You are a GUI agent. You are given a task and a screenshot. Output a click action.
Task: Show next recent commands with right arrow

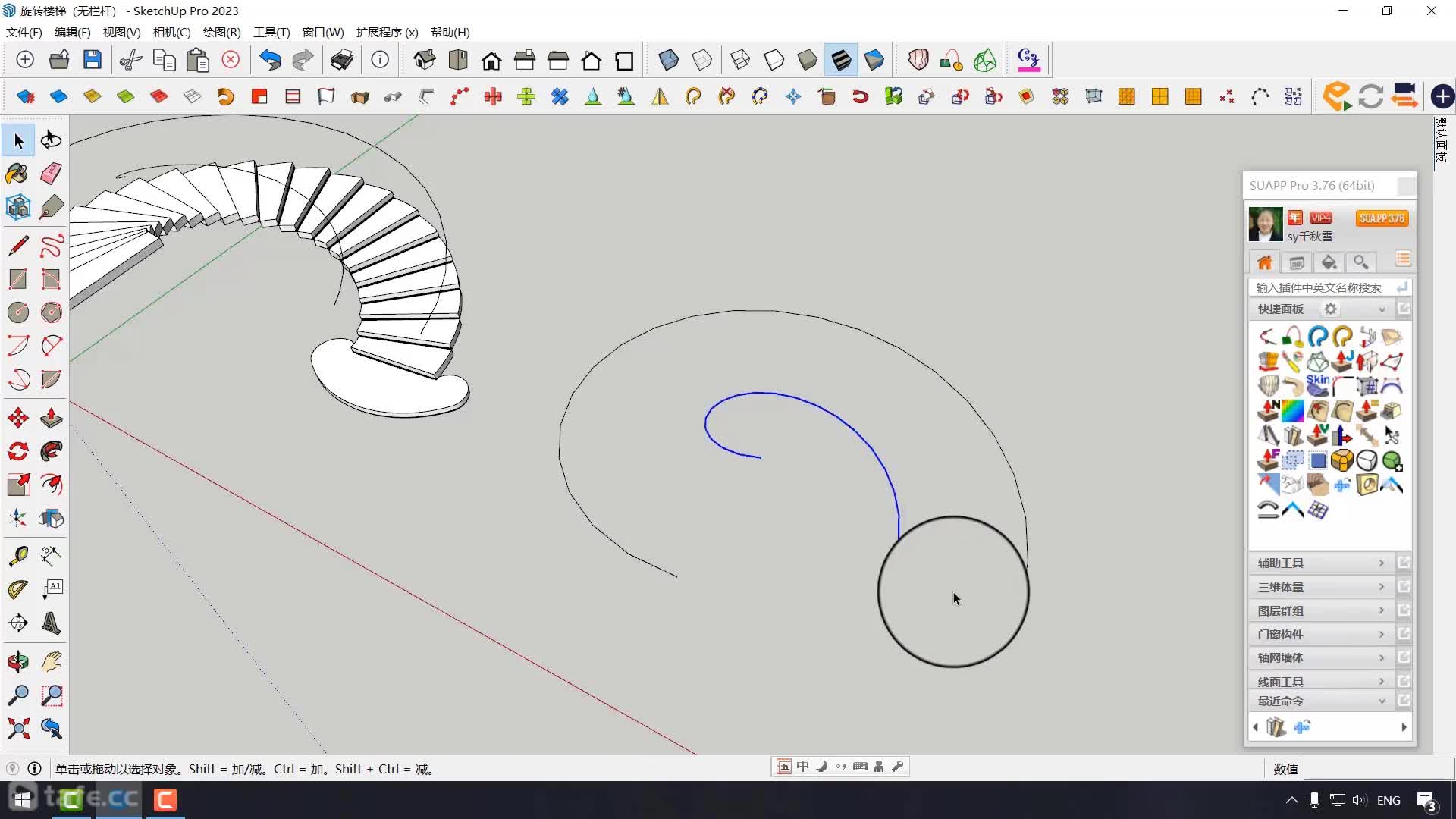(x=1404, y=727)
